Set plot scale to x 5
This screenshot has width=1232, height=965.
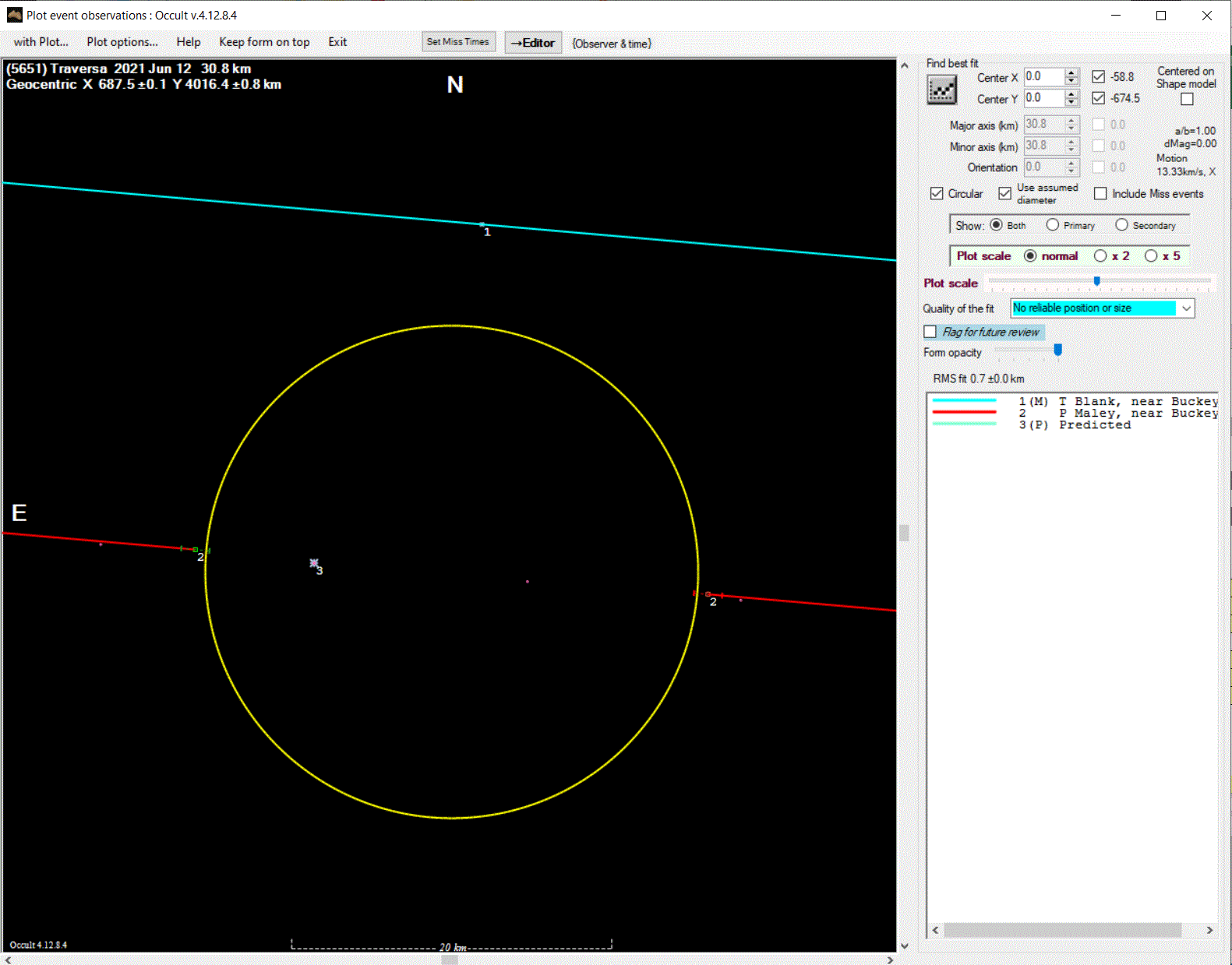click(x=1151, y=255)
